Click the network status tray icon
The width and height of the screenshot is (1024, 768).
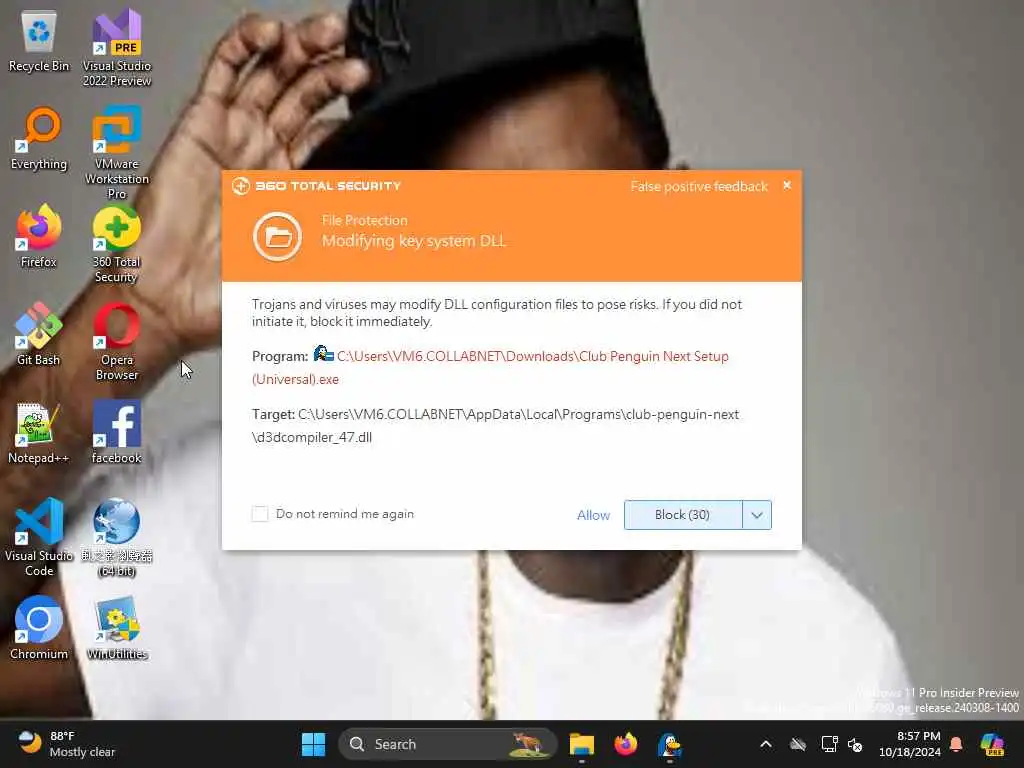click(x=829, y=744)
